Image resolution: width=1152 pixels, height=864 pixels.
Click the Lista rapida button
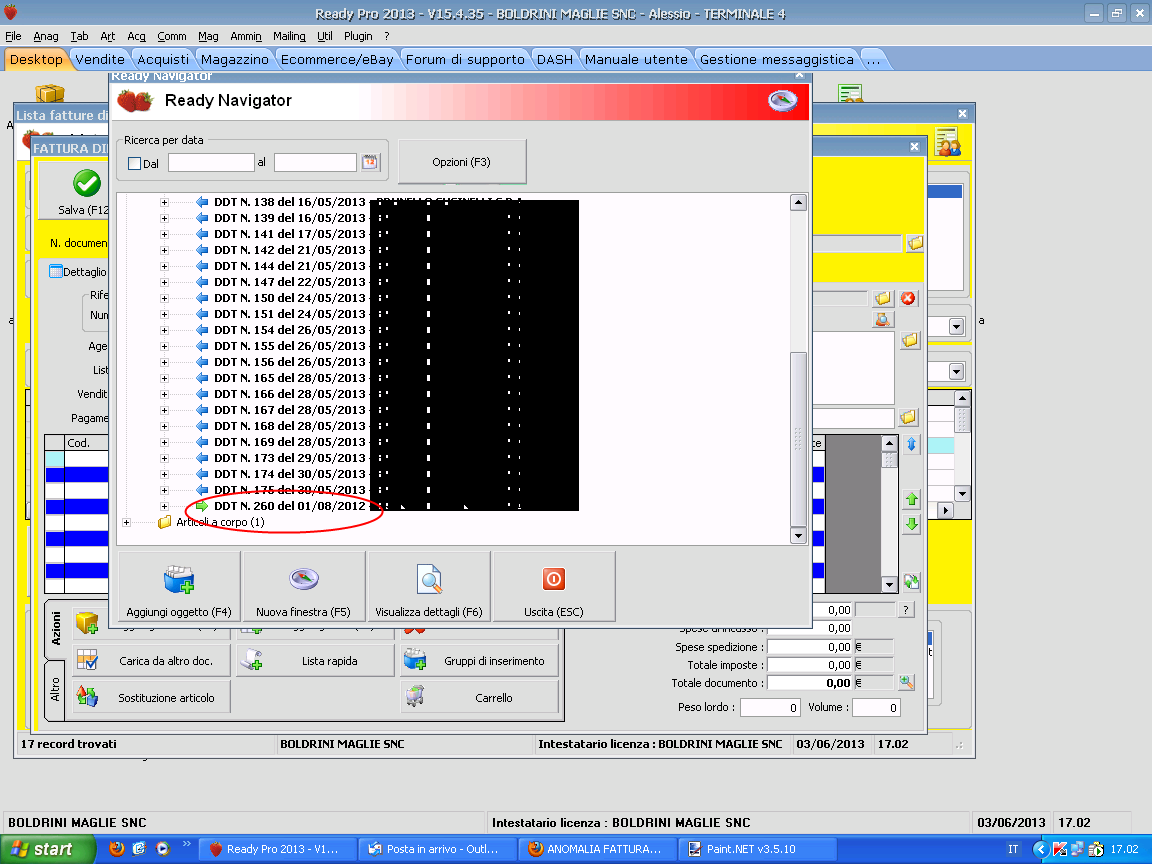(316, 660)
